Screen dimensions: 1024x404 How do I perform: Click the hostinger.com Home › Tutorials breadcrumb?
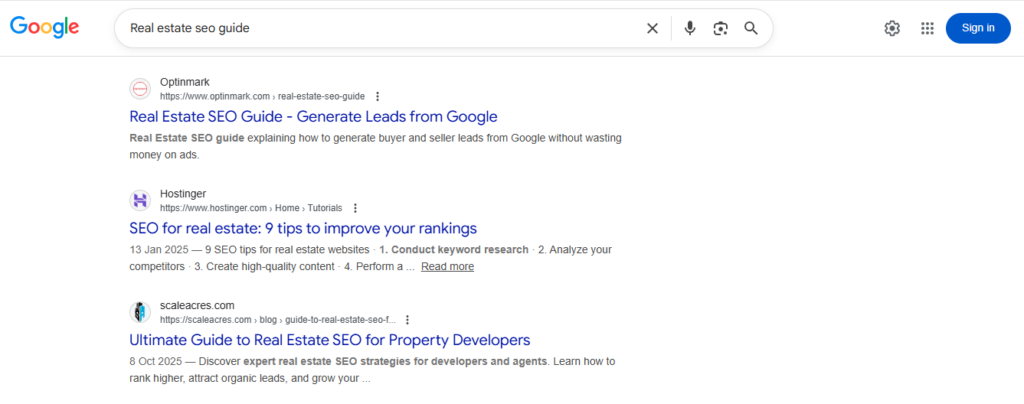[x=251, y=208]
